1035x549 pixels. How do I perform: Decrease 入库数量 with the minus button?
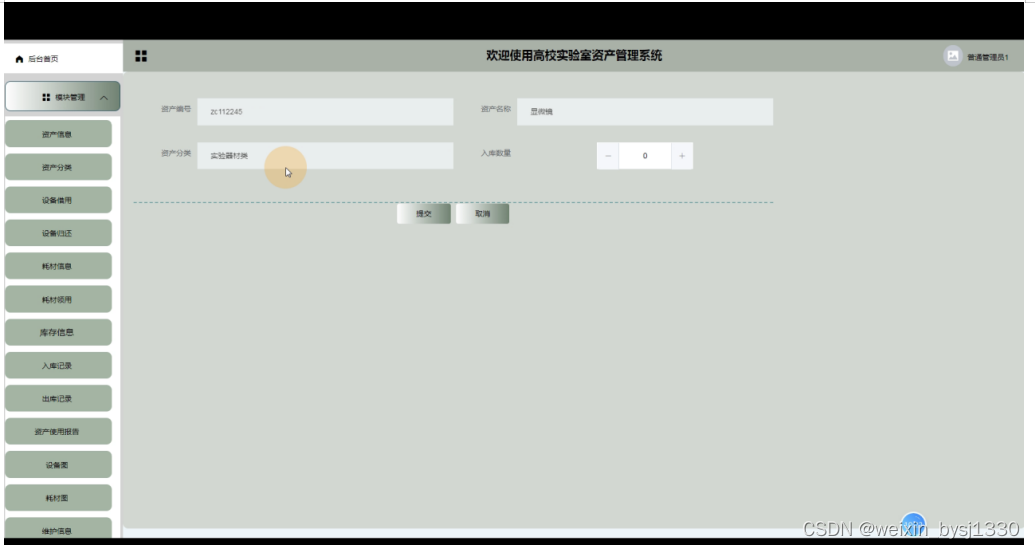[608, 156]
